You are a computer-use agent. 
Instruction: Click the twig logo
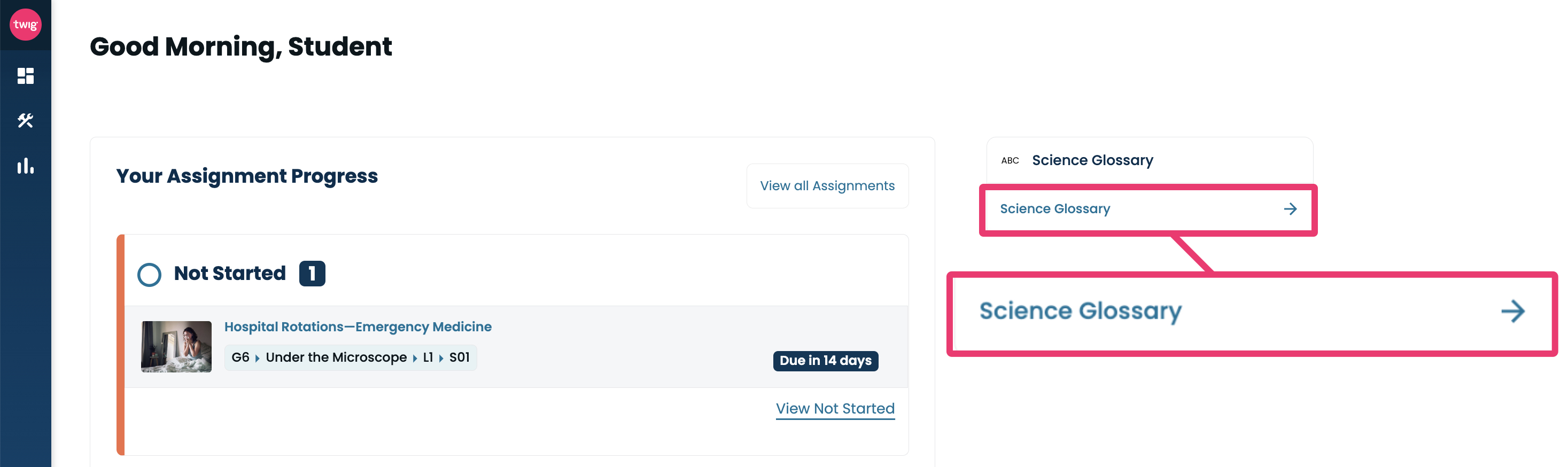pyautogui.click(x=26, y=25)
